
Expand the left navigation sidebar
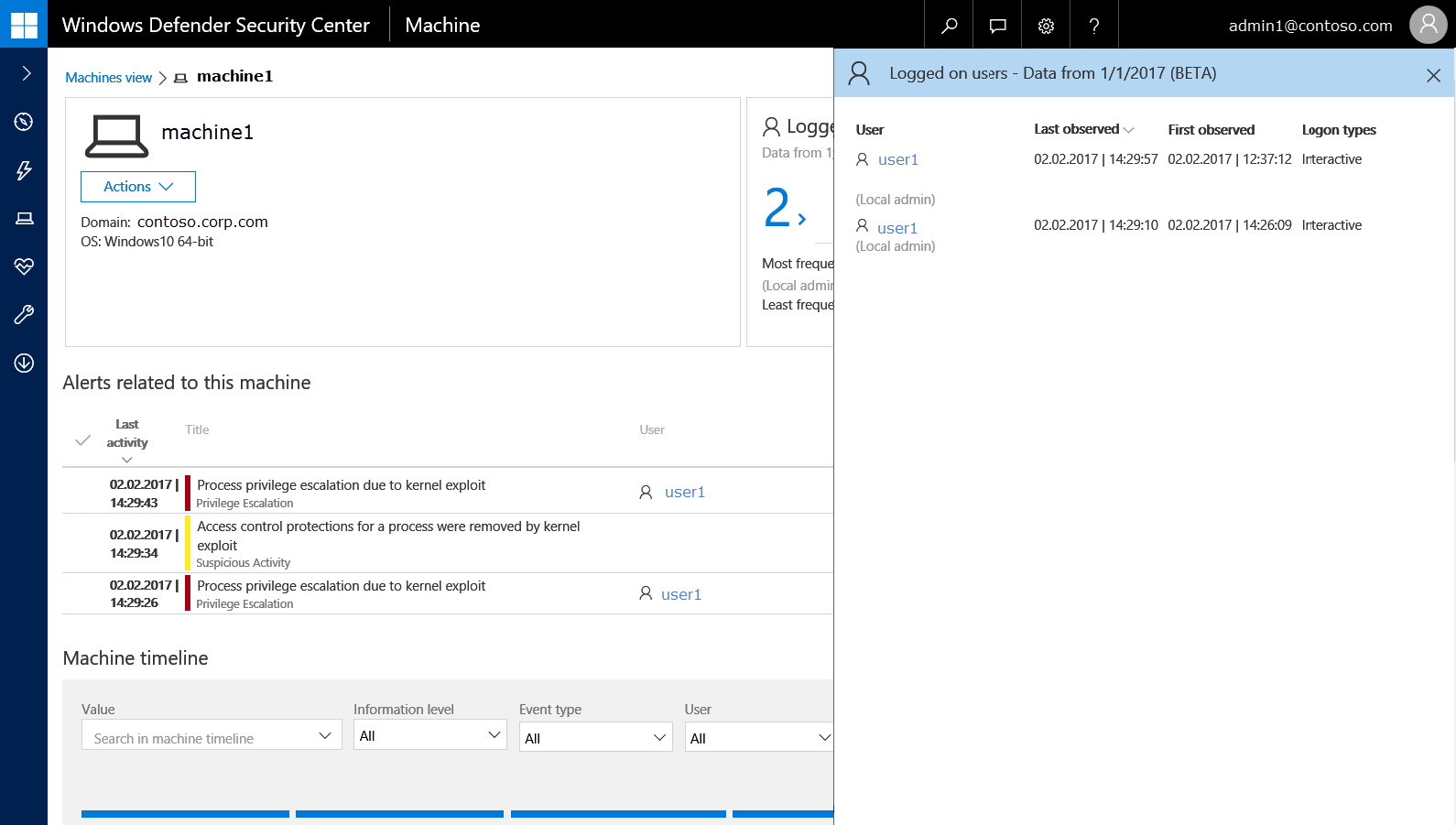point(26,73)
